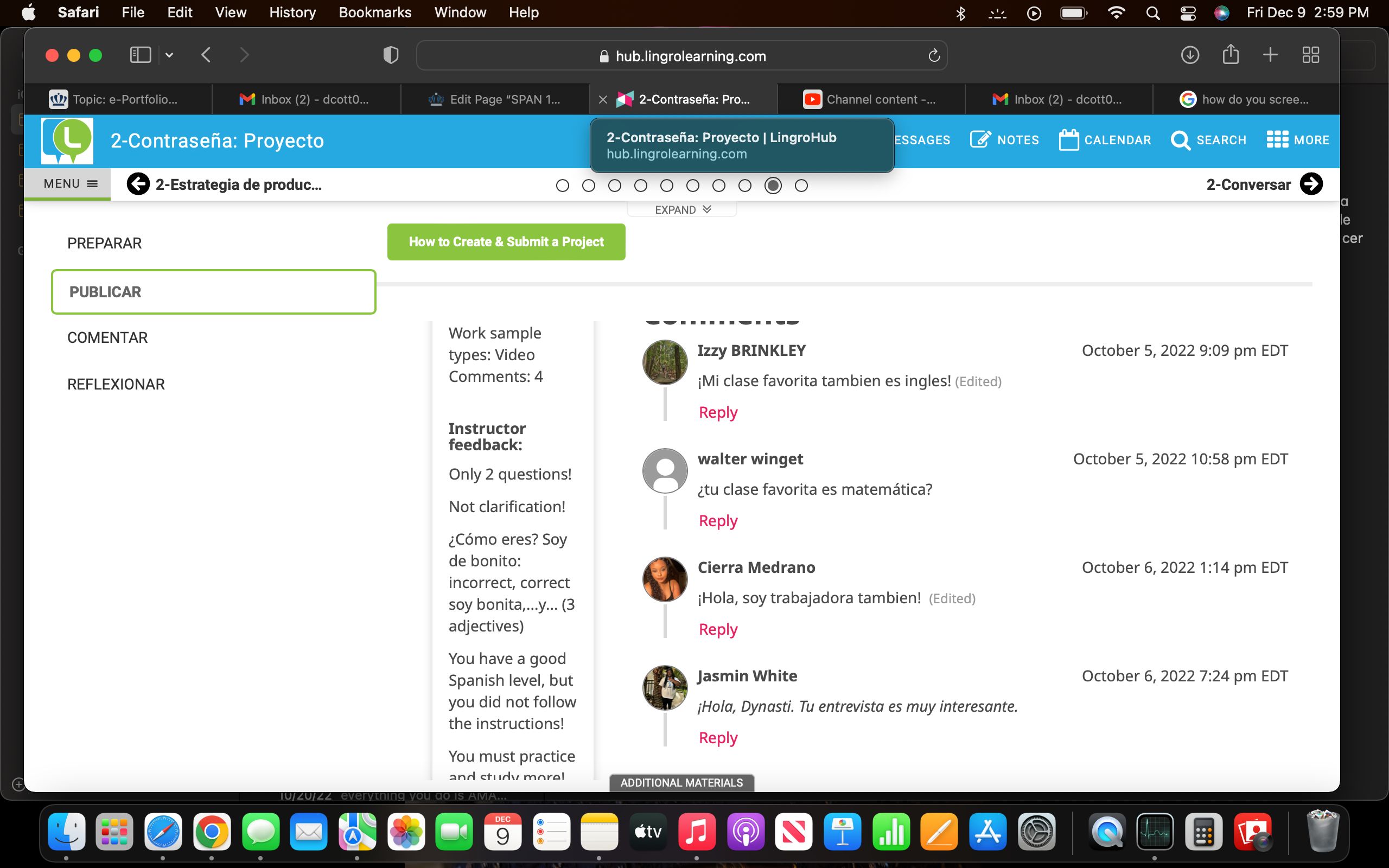Screen dimensions: 1389x868
Task: Select PREPARAR section in sidebar
Action: coord(105,243)
